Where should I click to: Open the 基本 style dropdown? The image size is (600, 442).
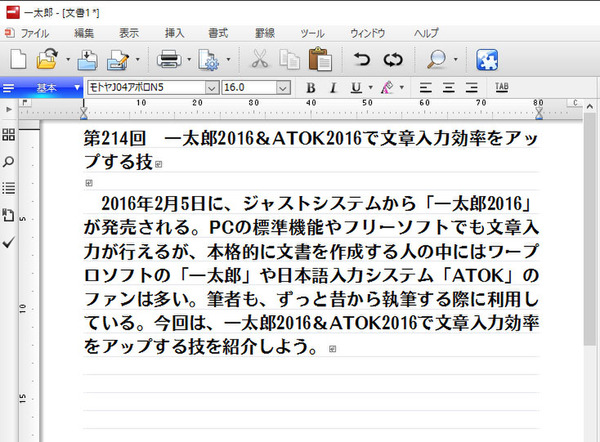[x=41, y=88]
